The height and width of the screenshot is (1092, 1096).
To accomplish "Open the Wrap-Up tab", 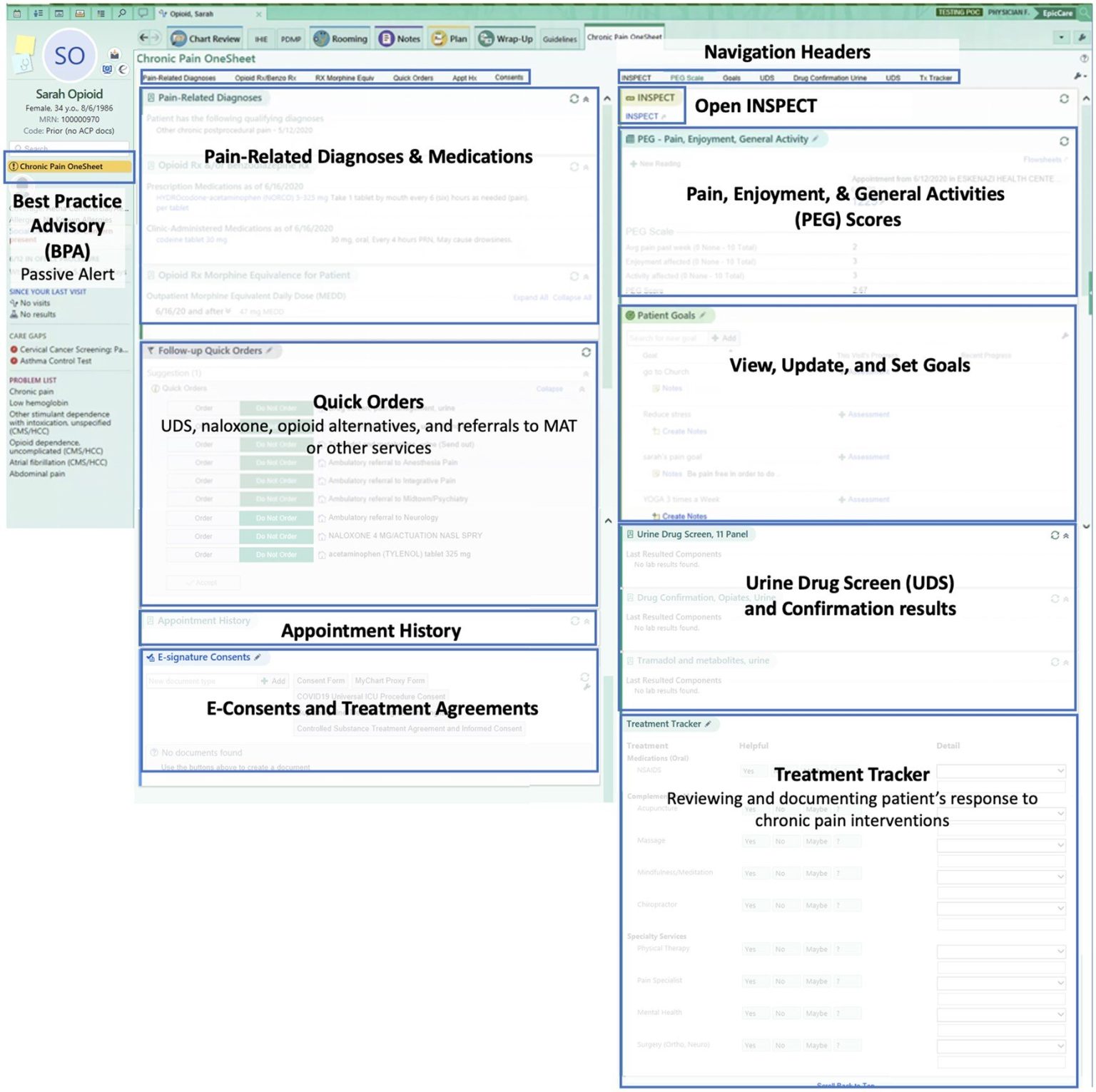I will click(506, 39).
